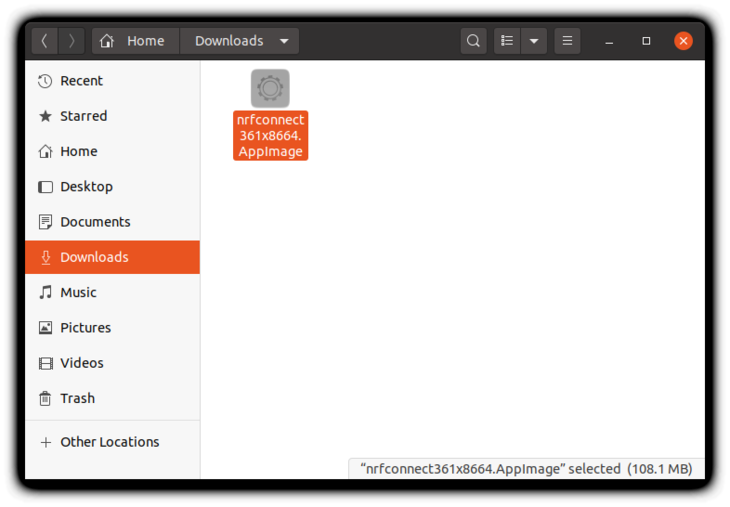This screenshot has height=507, width=730.
Task: Click the status bar selected file text
Action: (526, 469)
